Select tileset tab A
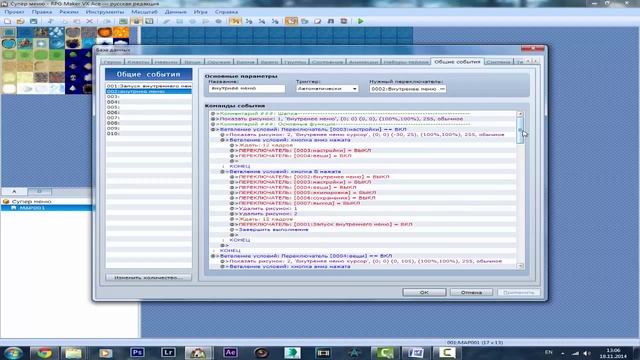The image size is (640, 360). tap(14, 191)
